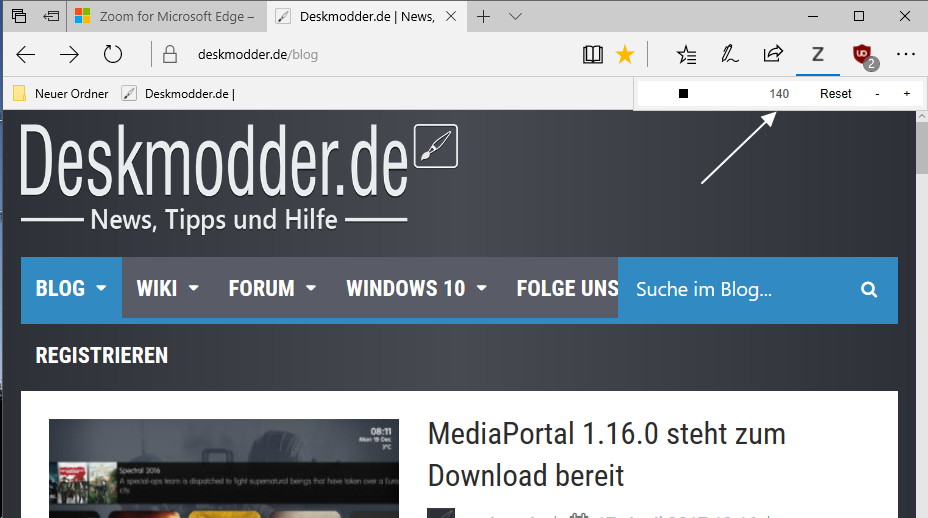This screenshot has height=518, width=928.
Task: Select the Deskmodder.de News tab
Action: [x=367, y=17]
